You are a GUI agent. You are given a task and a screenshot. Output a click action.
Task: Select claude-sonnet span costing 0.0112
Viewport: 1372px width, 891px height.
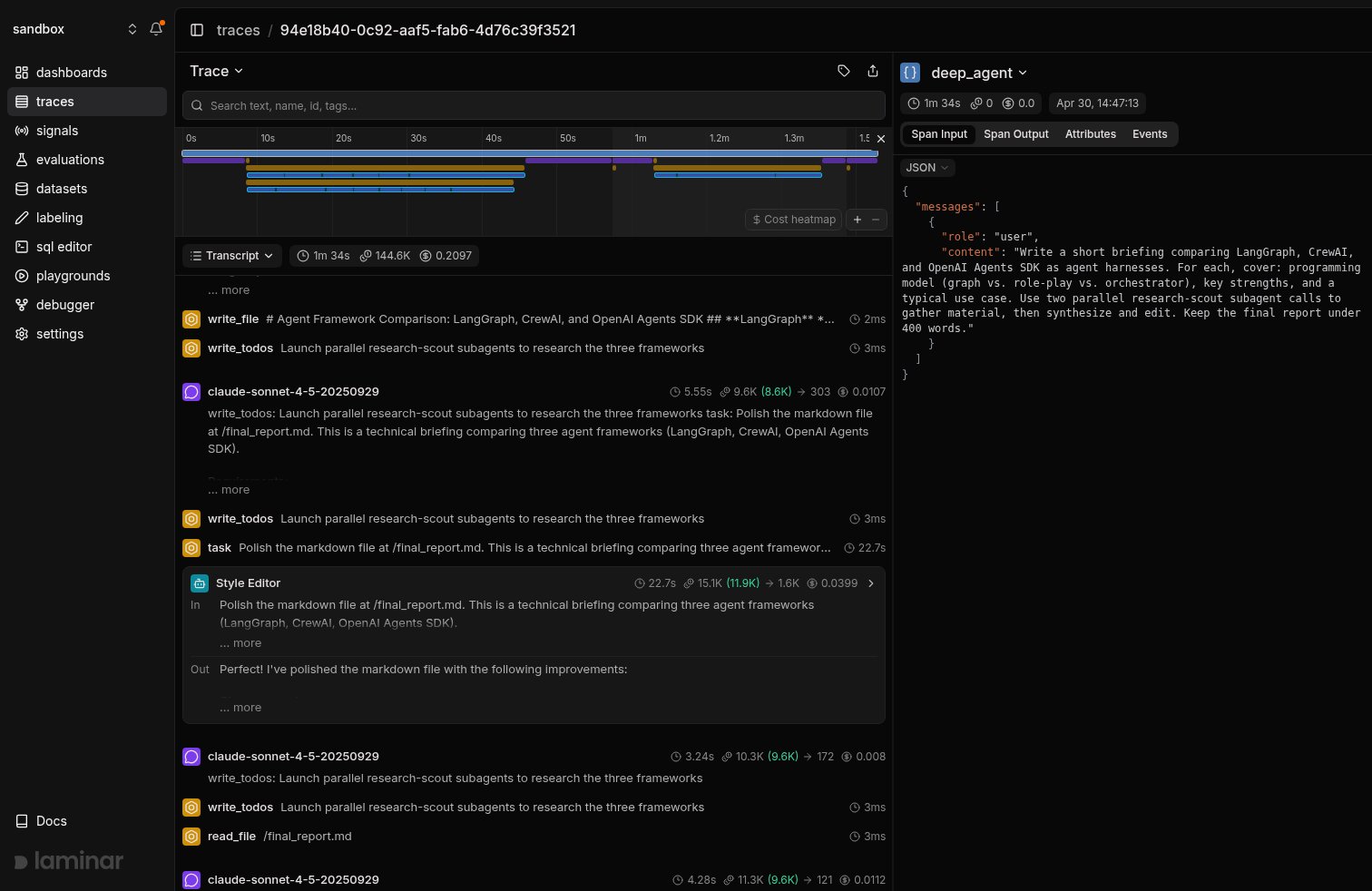tap(534, 880)
